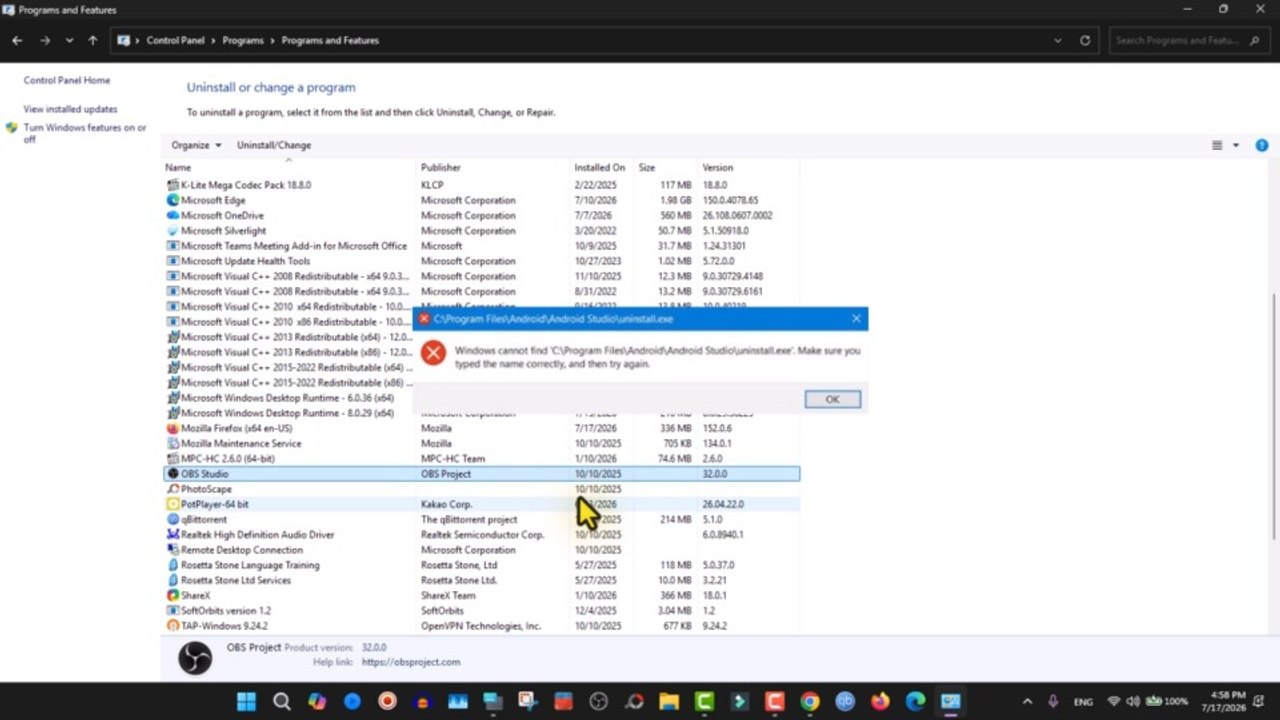Open the blue Help icon
The width and height of the screenshot is (1280, 720).
click(1262, 145)
